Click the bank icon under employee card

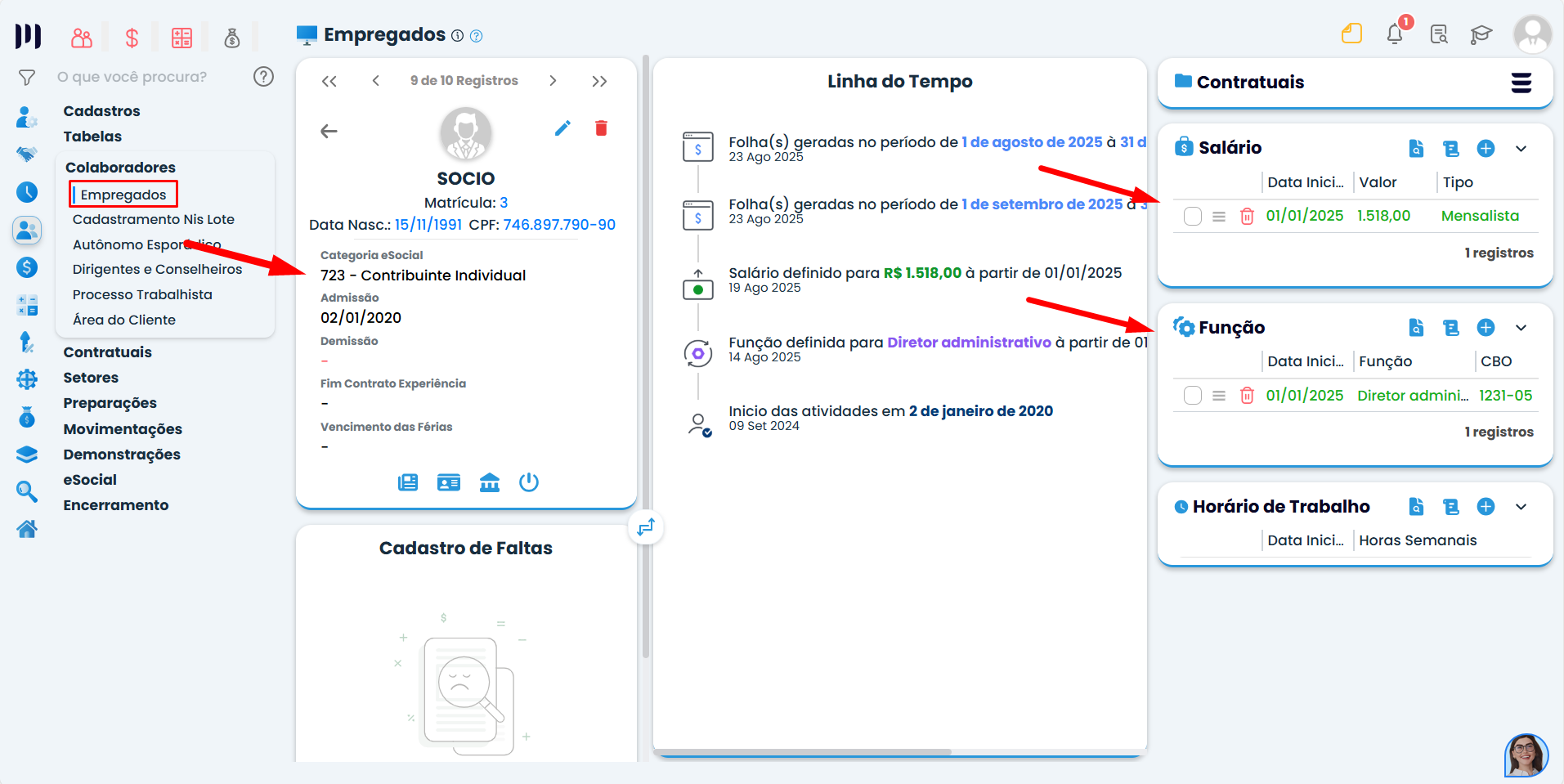(x=490, y=482)
